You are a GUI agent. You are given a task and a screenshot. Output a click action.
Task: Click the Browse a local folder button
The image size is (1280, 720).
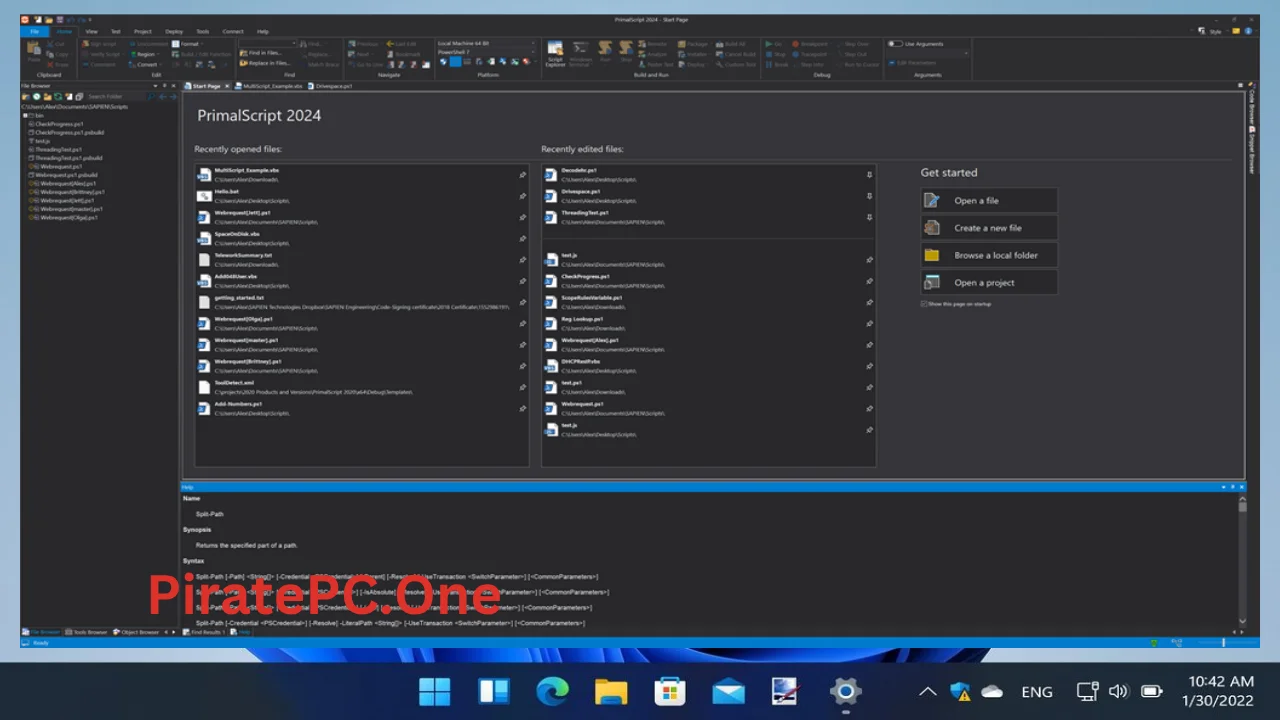(988, 255)
